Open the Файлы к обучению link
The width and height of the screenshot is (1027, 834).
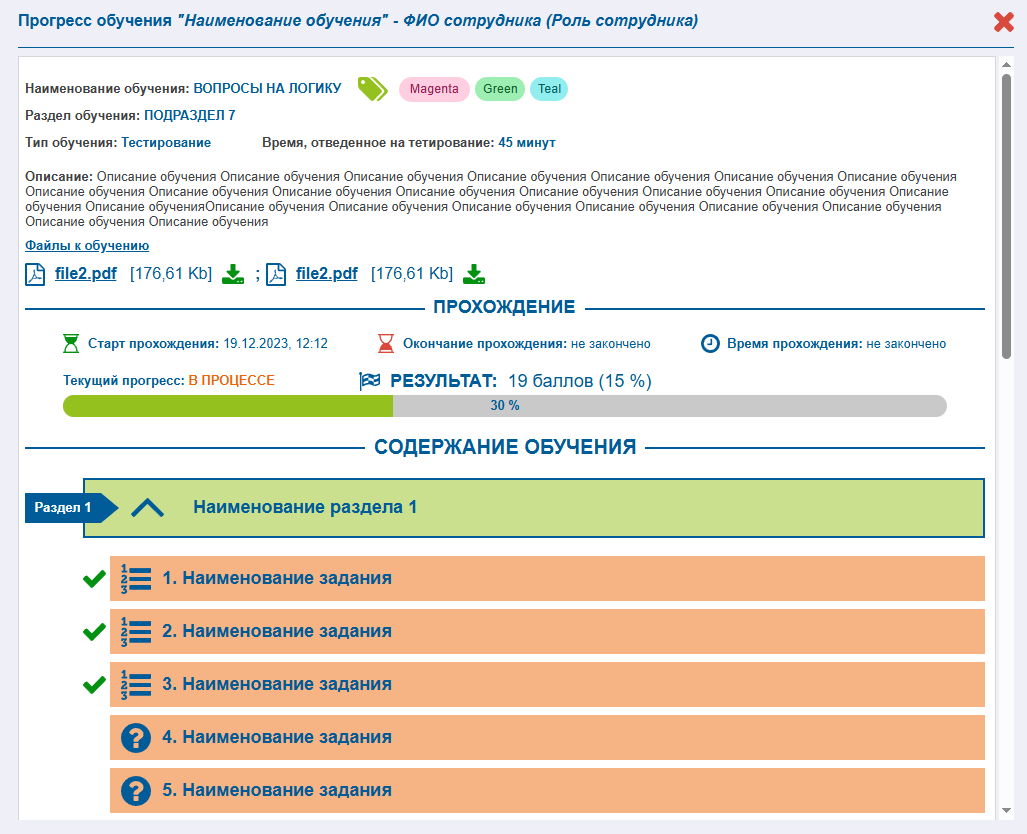pyautogui.click(x=87, y=246)
